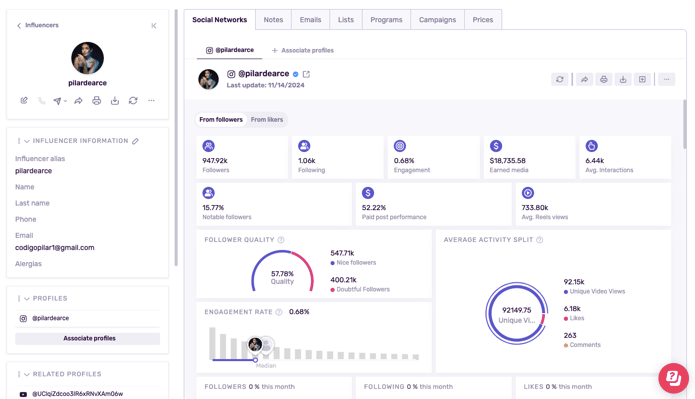Open the Notes tab
Screen dimensions: 695x399
273,20
